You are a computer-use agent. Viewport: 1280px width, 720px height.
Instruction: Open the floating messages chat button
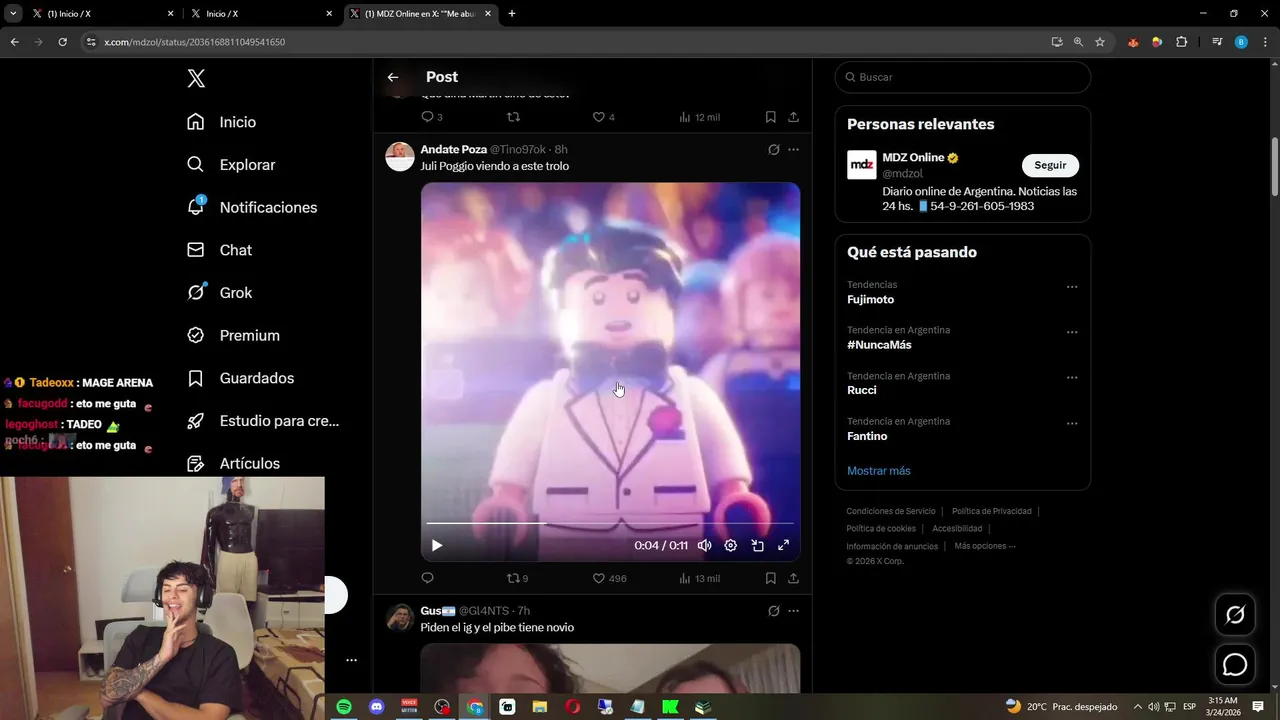point(1235,665)
